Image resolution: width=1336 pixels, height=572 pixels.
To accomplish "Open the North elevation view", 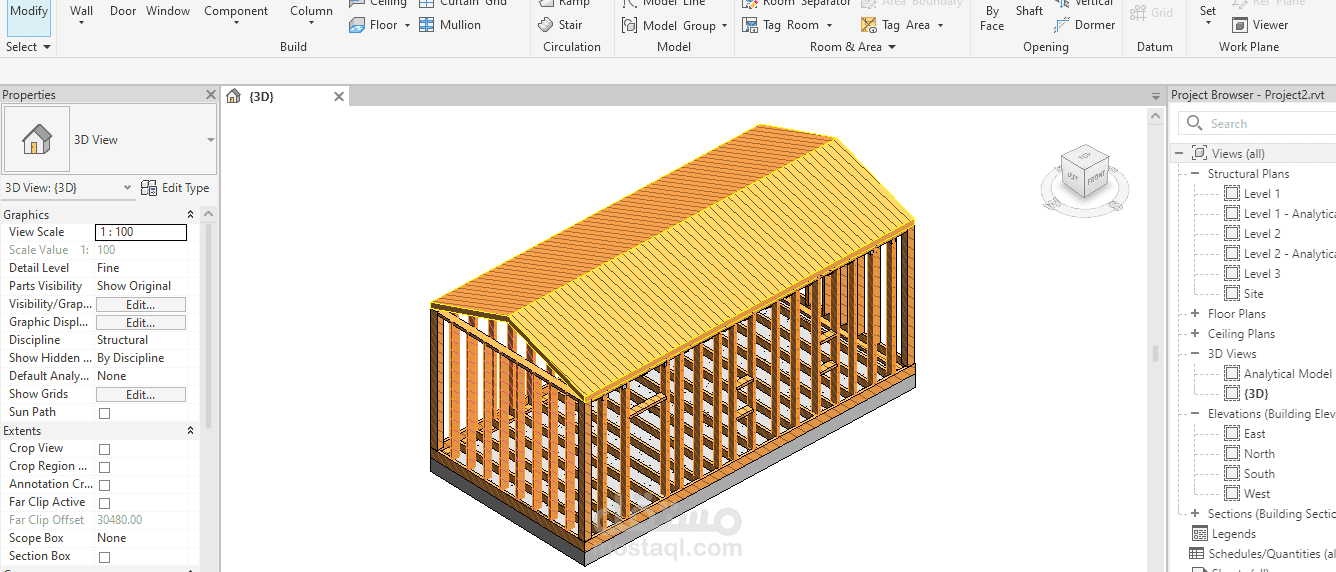I will pos(1259,454).
